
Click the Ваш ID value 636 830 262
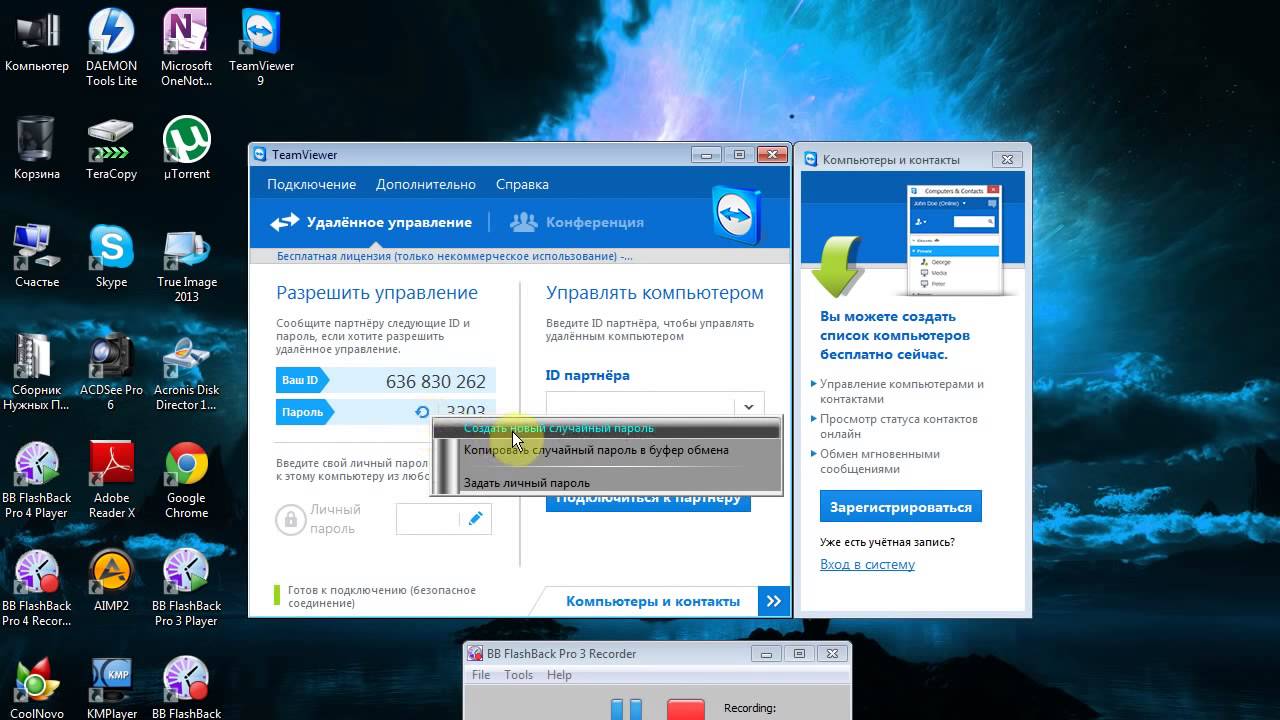(x=435, y=381)
